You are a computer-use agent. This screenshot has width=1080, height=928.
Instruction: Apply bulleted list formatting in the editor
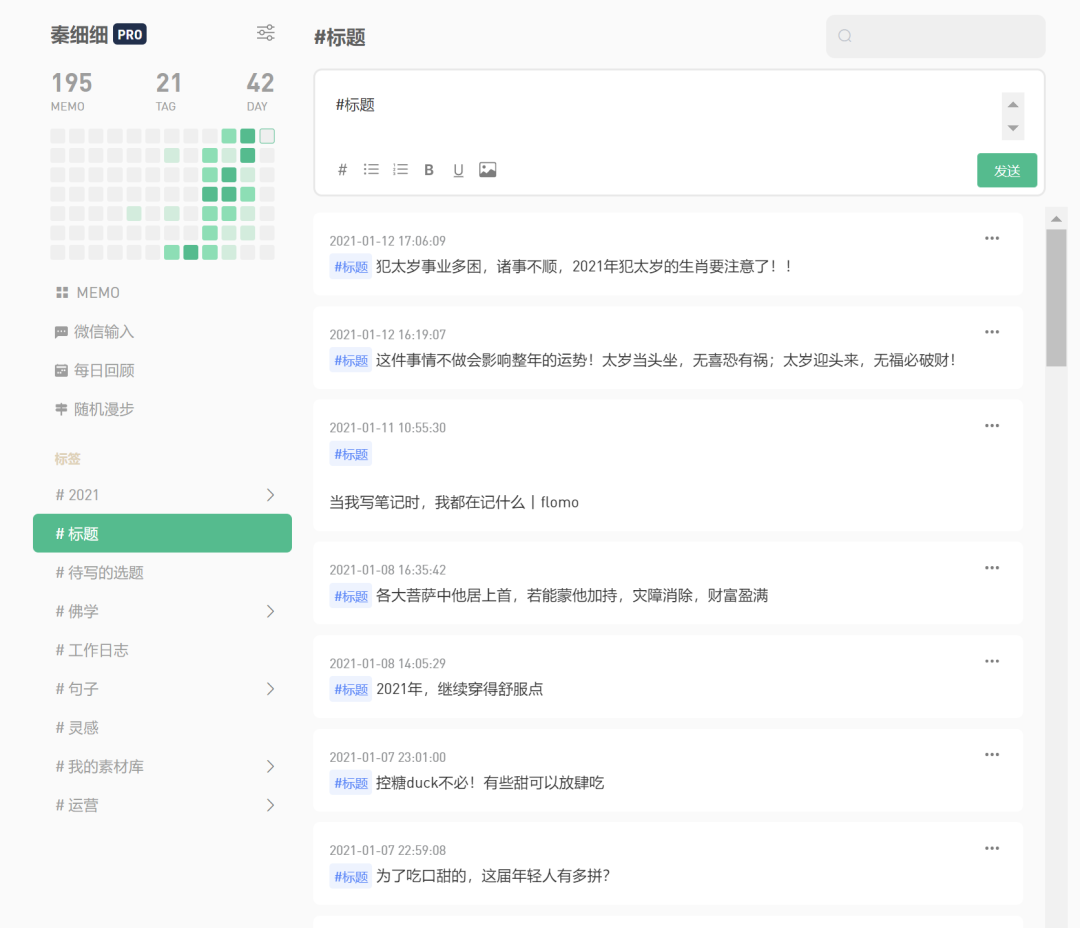coord(371,169)
